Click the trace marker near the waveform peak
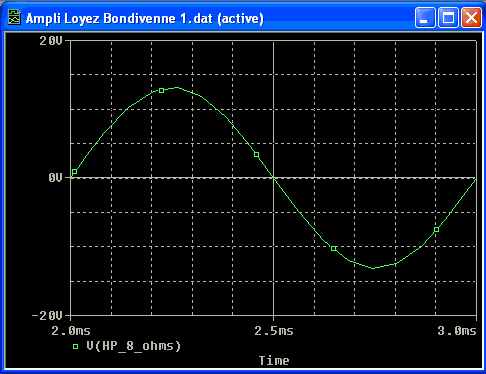486x374 pixels. (162, 90)
